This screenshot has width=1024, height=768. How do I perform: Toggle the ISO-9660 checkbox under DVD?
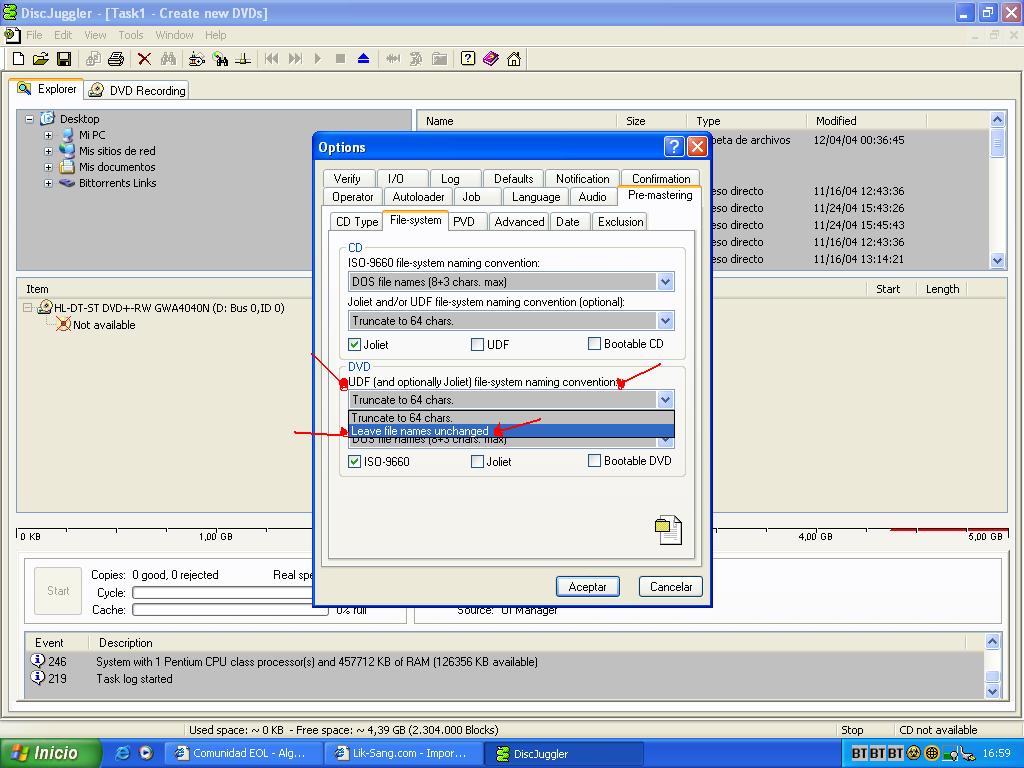355,462
